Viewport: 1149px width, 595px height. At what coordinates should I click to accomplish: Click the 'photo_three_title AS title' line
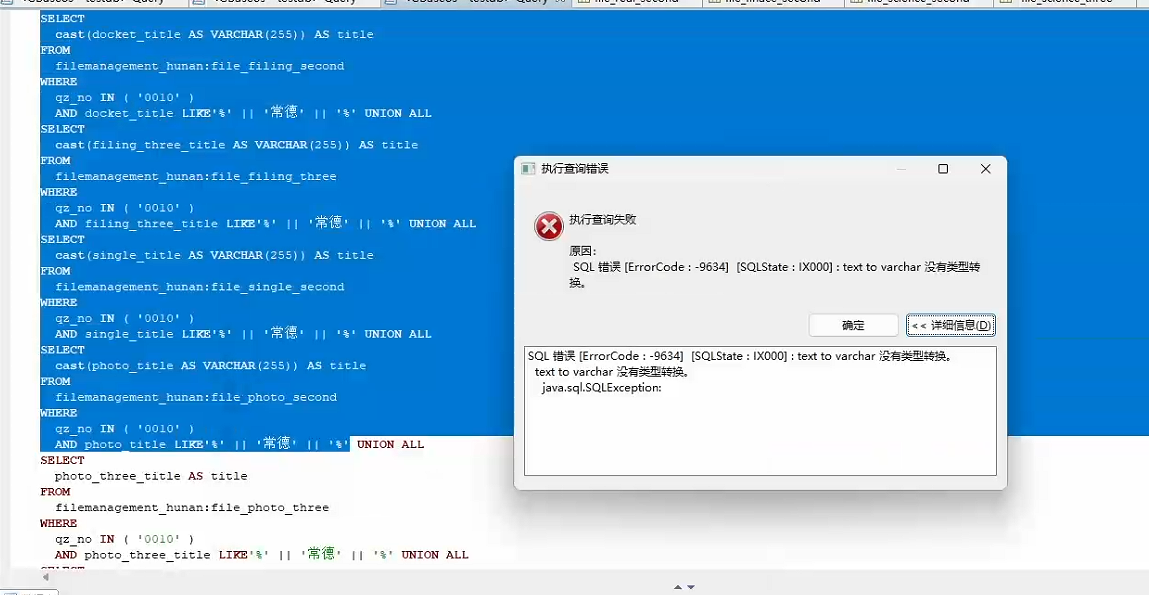[151, 476]
